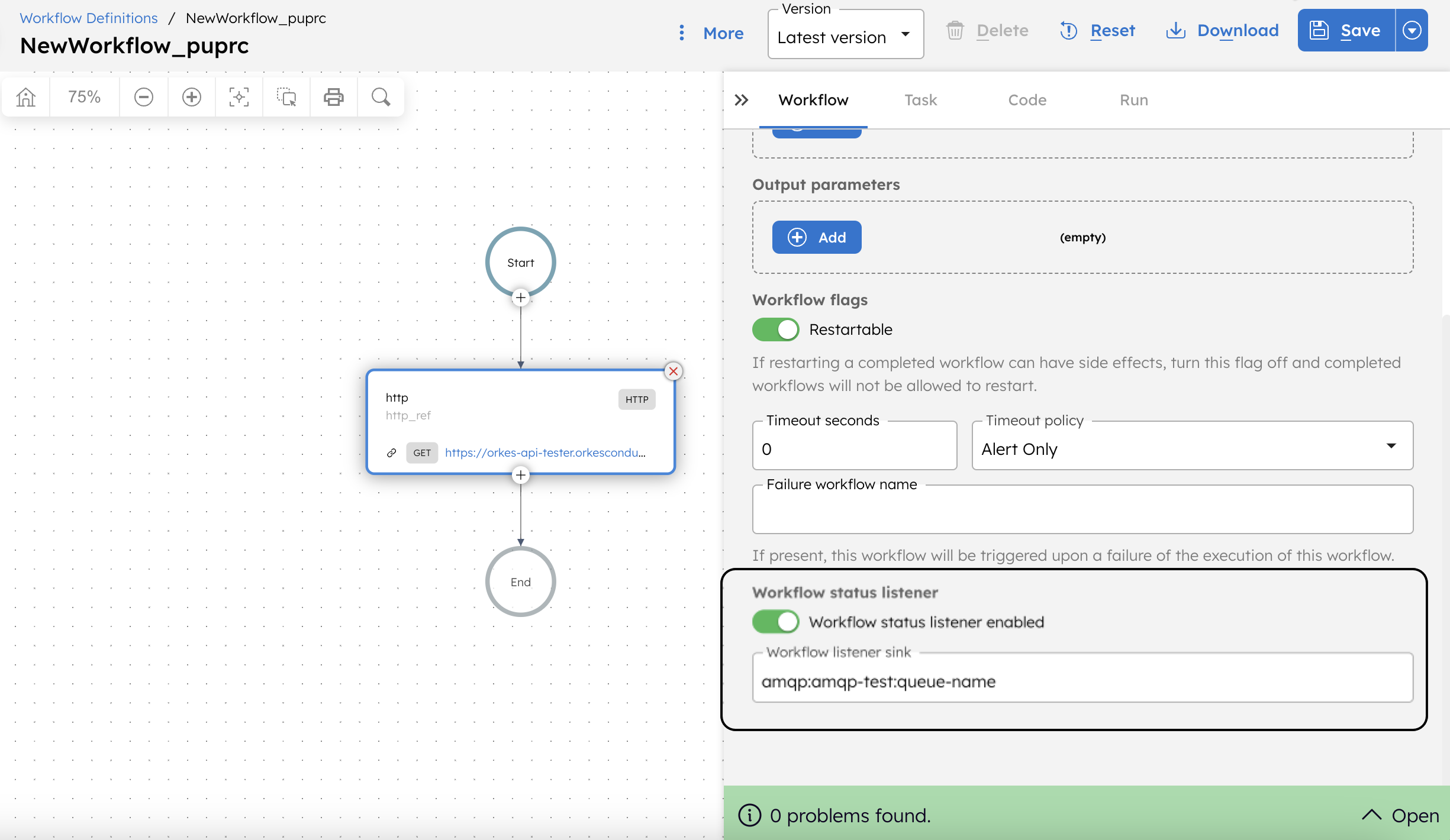Click the 75% zoom level indicator
The image size is (1450, 840).
[84, 96]
